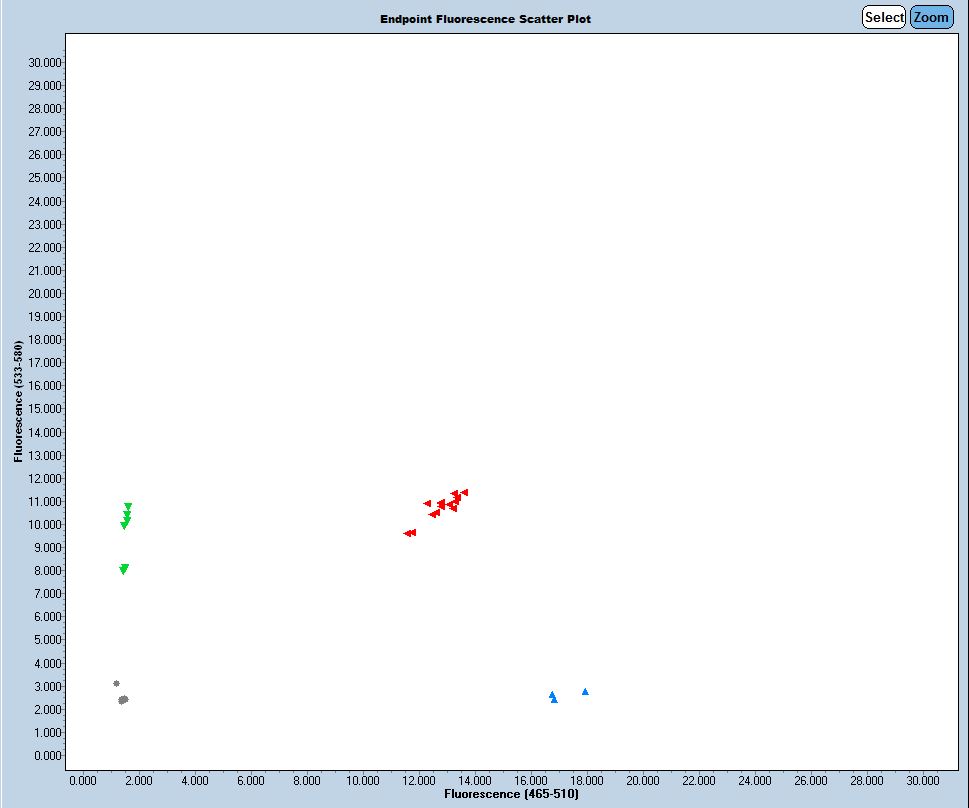The height and width of the screenshot is (808, 969).
Task: Select the isolated blue triangle near 18.000
Action: coord(585,691)
